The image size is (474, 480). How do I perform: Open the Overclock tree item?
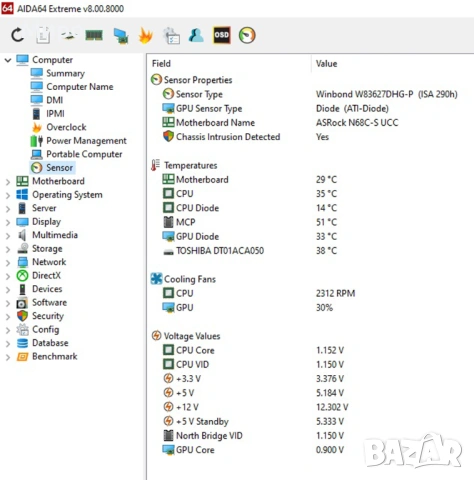(x=66, y=127)
